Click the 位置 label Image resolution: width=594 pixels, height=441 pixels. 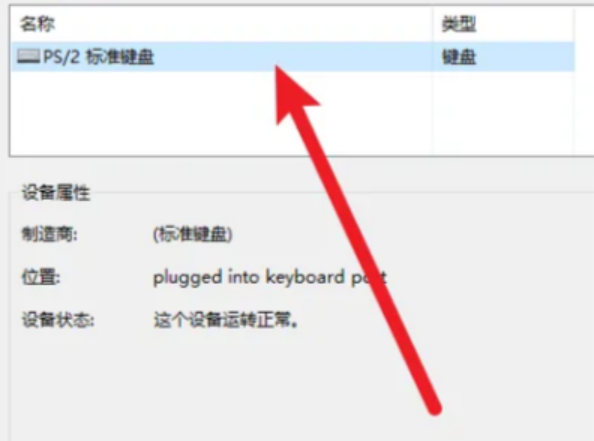point(41,277)
